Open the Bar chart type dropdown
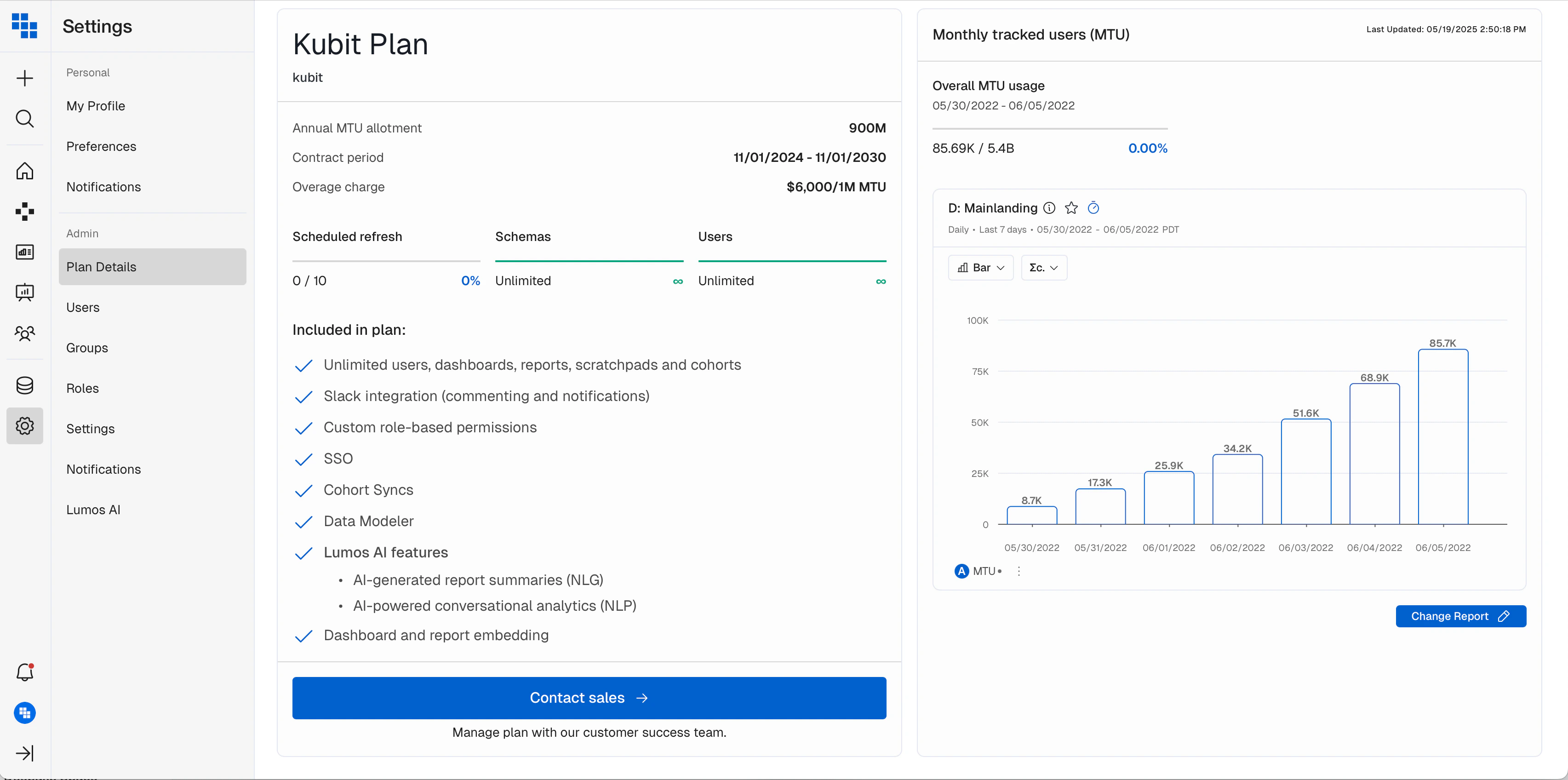Image resolution: width=1568 pixels, height=780 pixels. [x=980, y=268]
